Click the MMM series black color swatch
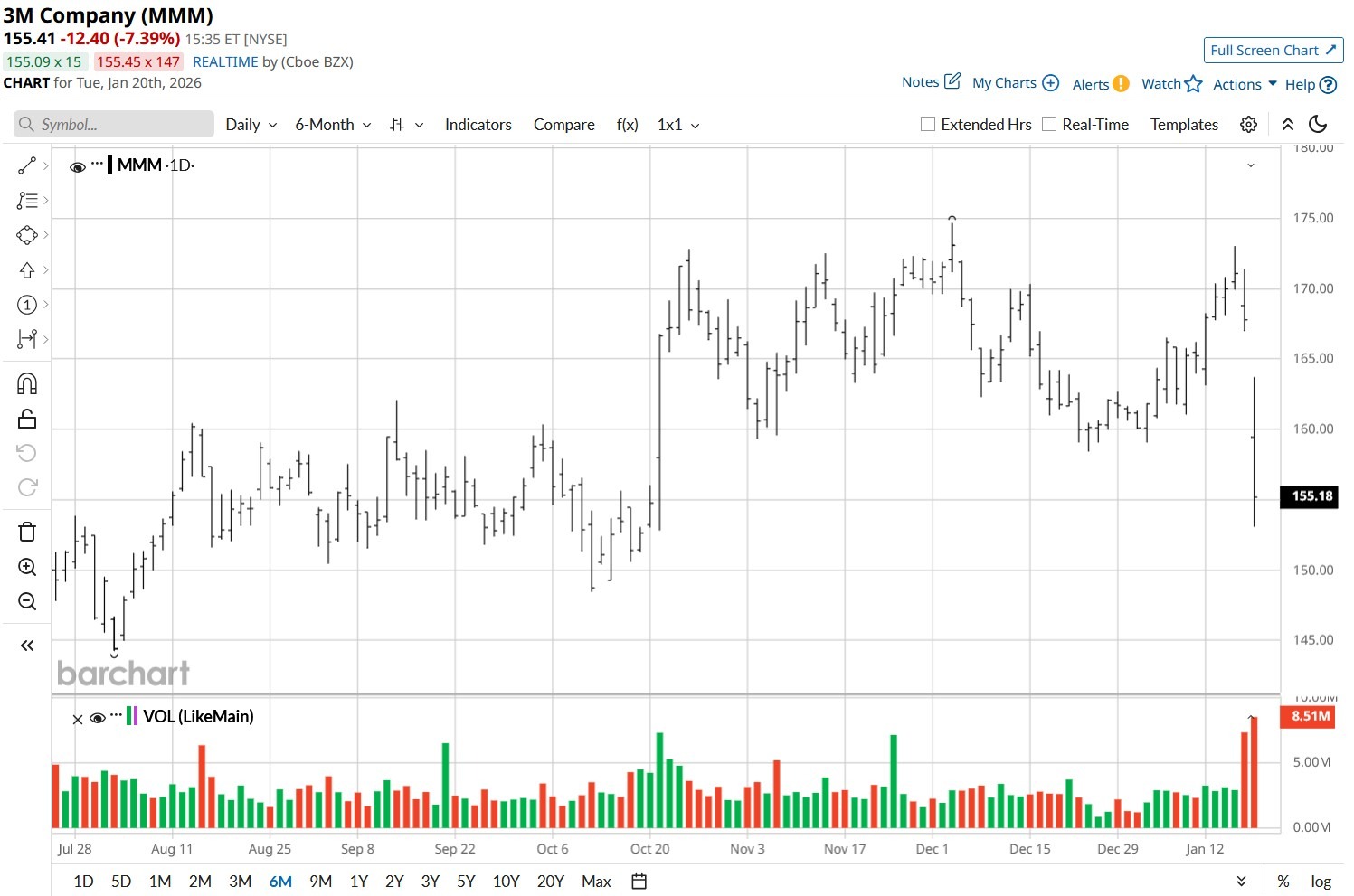 coord(110,165)
